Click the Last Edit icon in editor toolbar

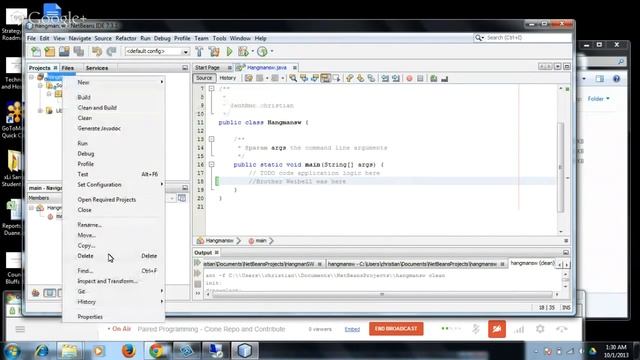(249, 78)
